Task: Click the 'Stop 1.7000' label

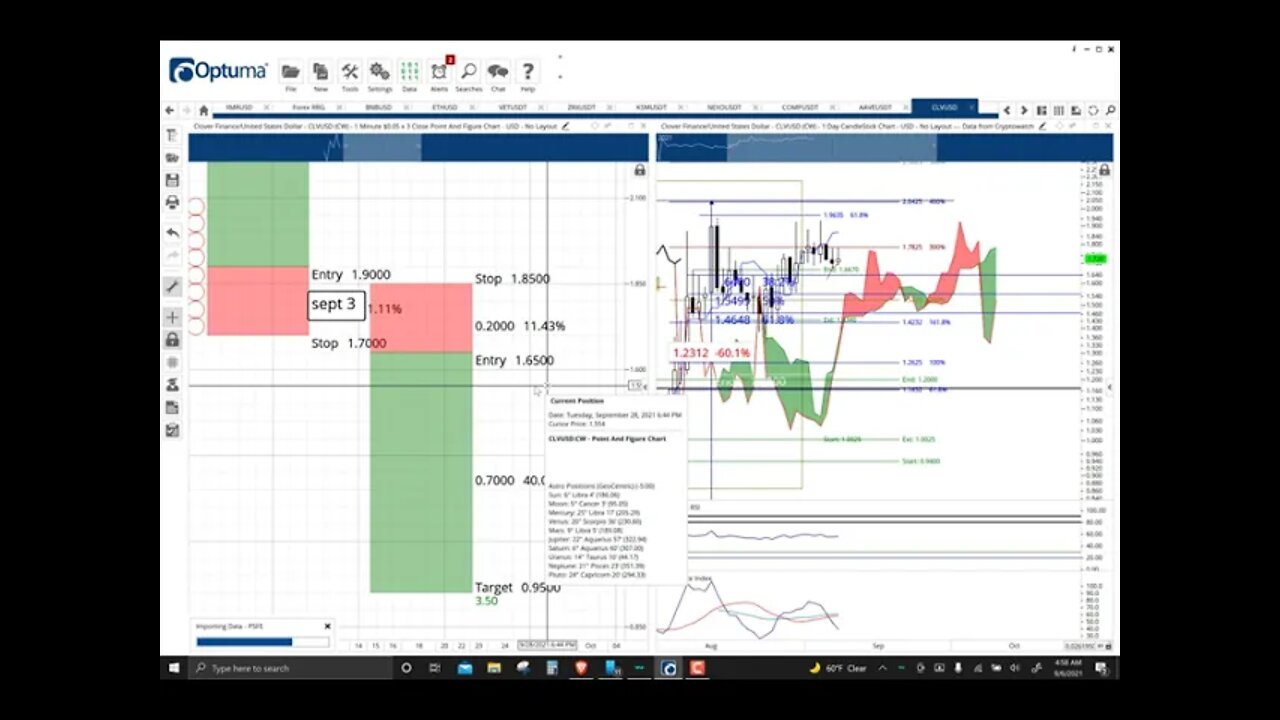Action: click(349, 343)
